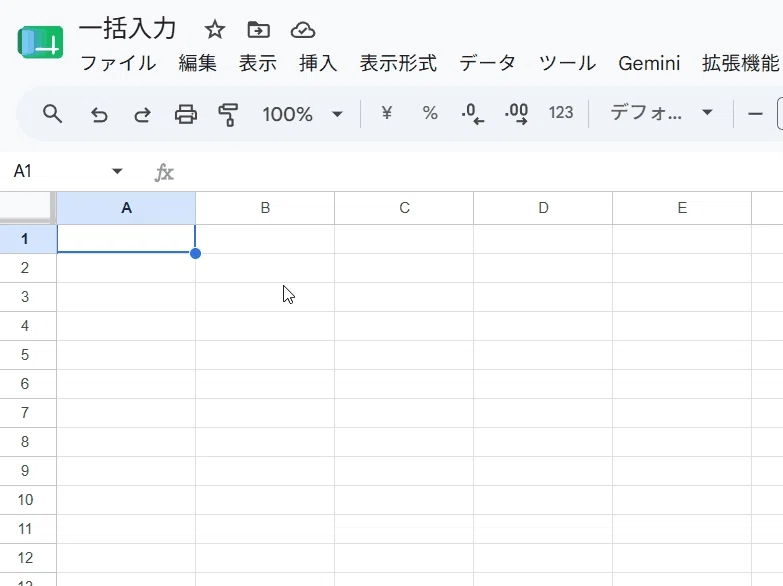This screenshot has width=783, height=586.
Task: Select cell E10
Action: click(682, 500)
